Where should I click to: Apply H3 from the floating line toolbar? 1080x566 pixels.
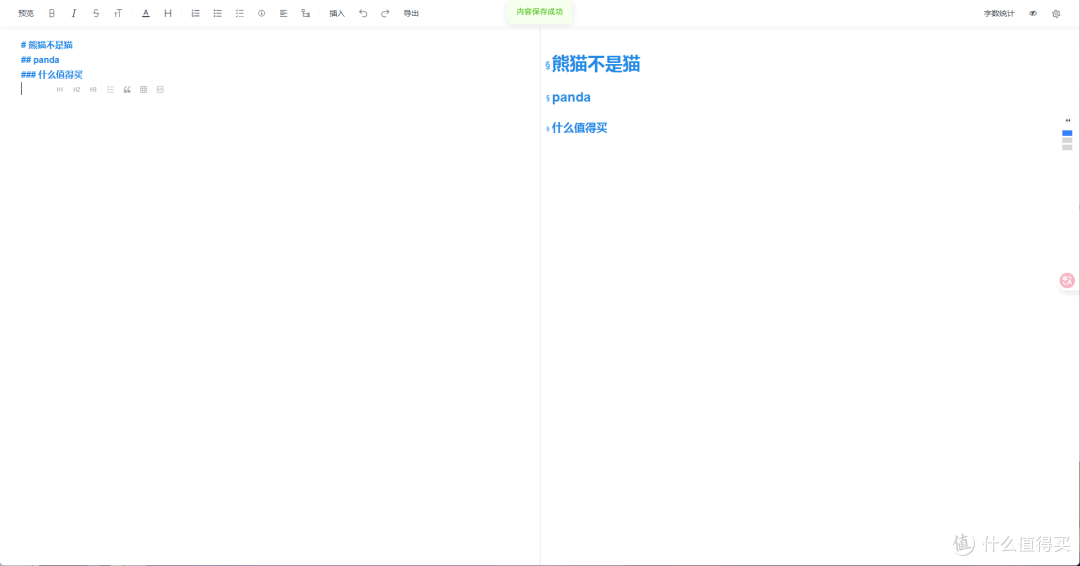coord(93,90)
